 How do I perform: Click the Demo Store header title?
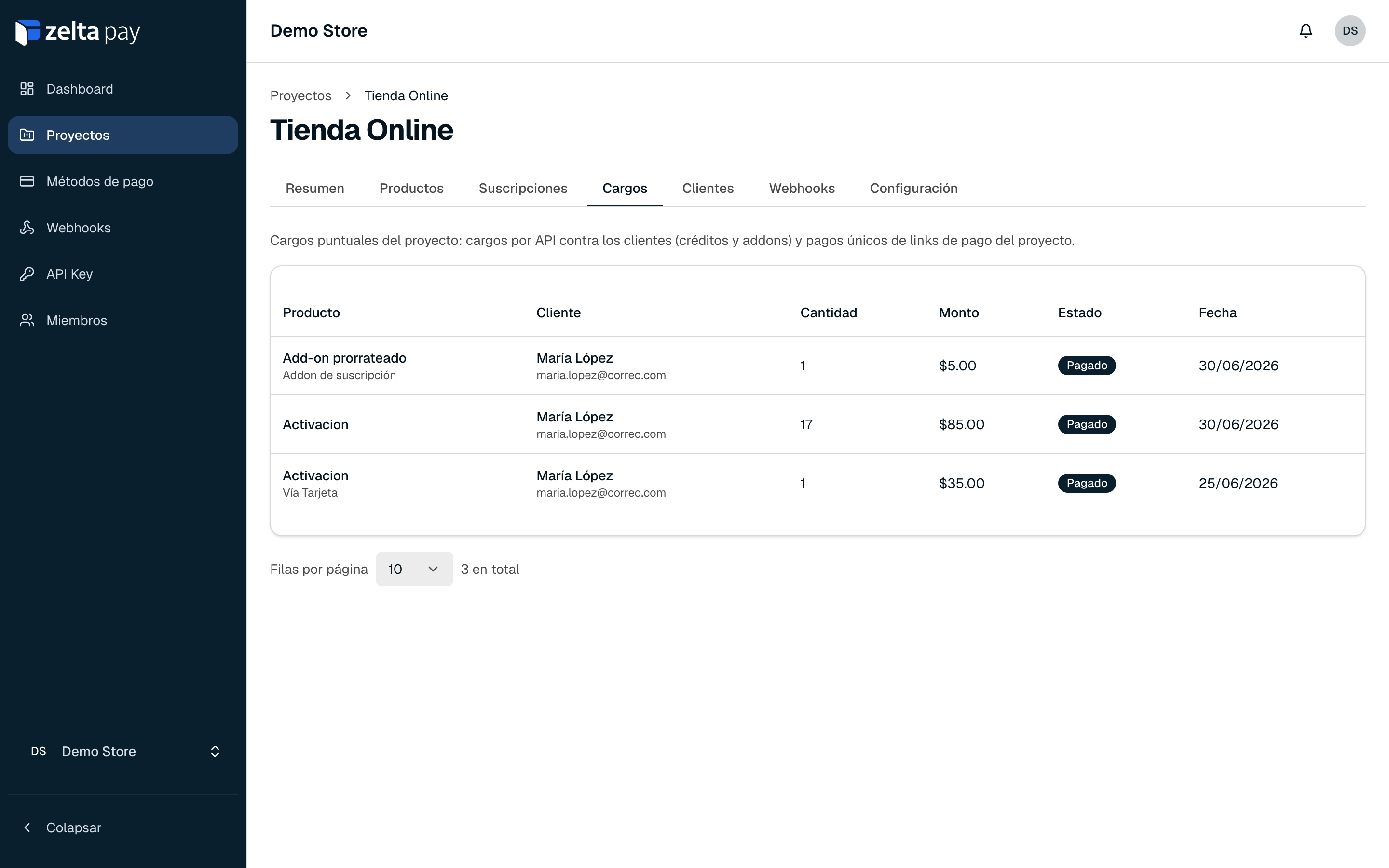(x=318, y=31)
